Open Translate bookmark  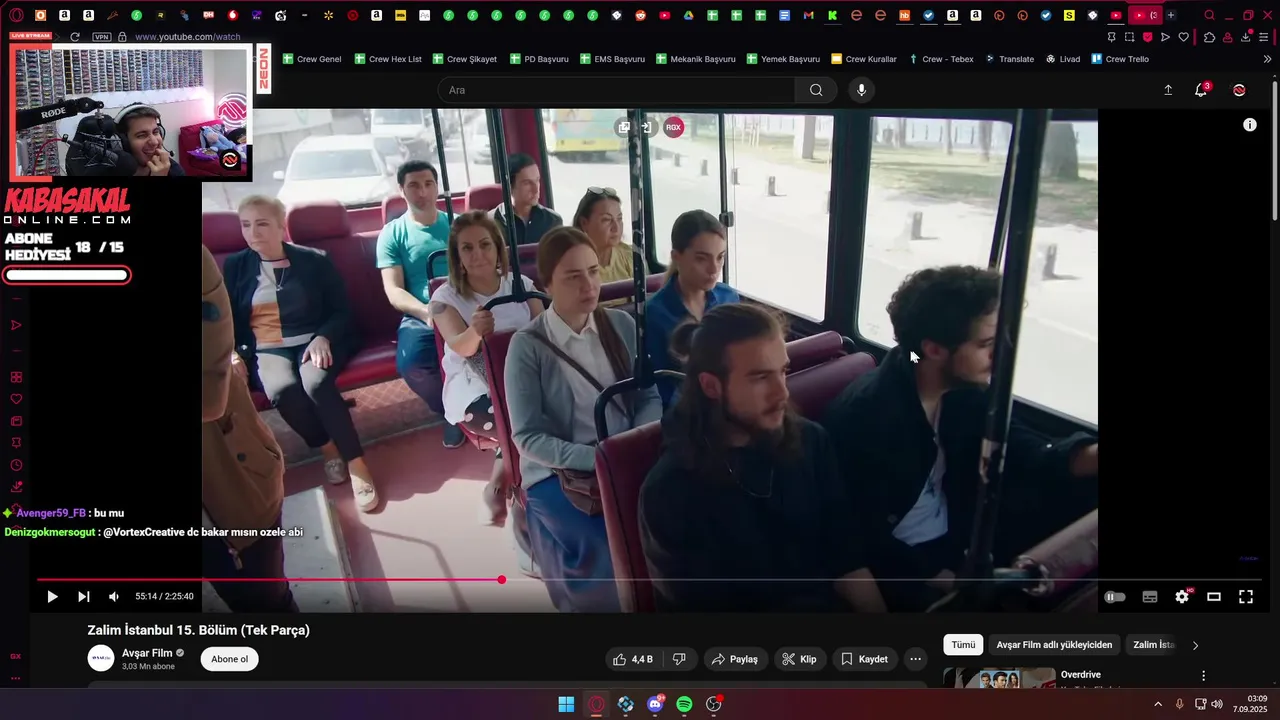1009,59
